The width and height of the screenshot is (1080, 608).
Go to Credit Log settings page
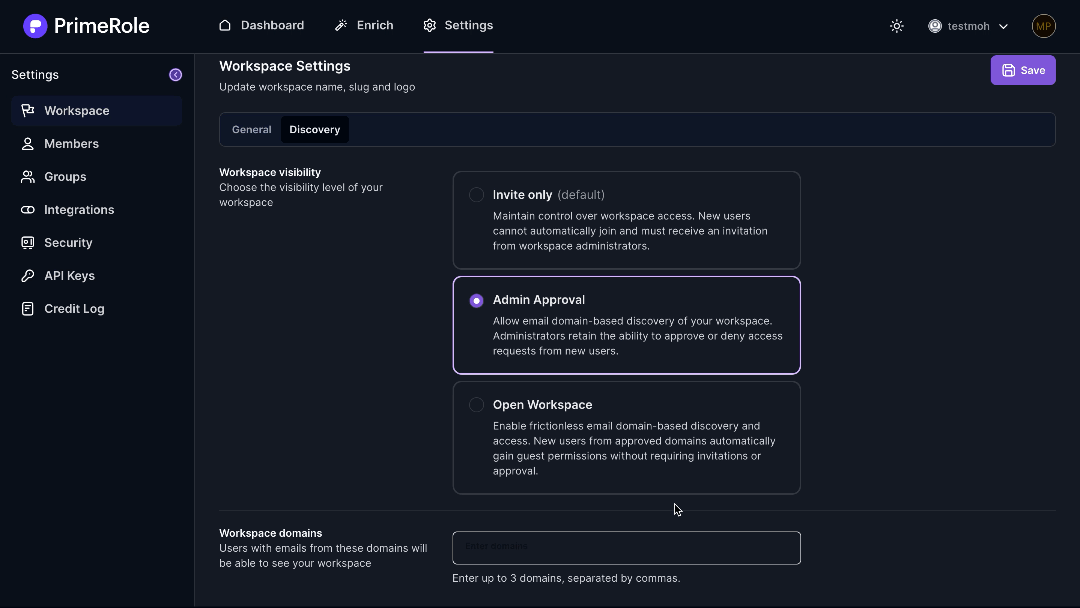[96, 309]
